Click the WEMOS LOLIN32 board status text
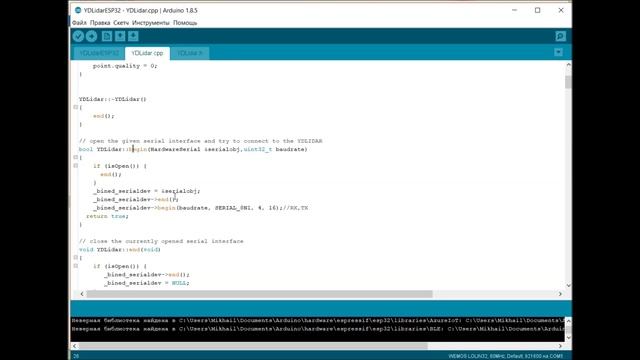This screenshot has width=640, height=360. tap(506, 356)
